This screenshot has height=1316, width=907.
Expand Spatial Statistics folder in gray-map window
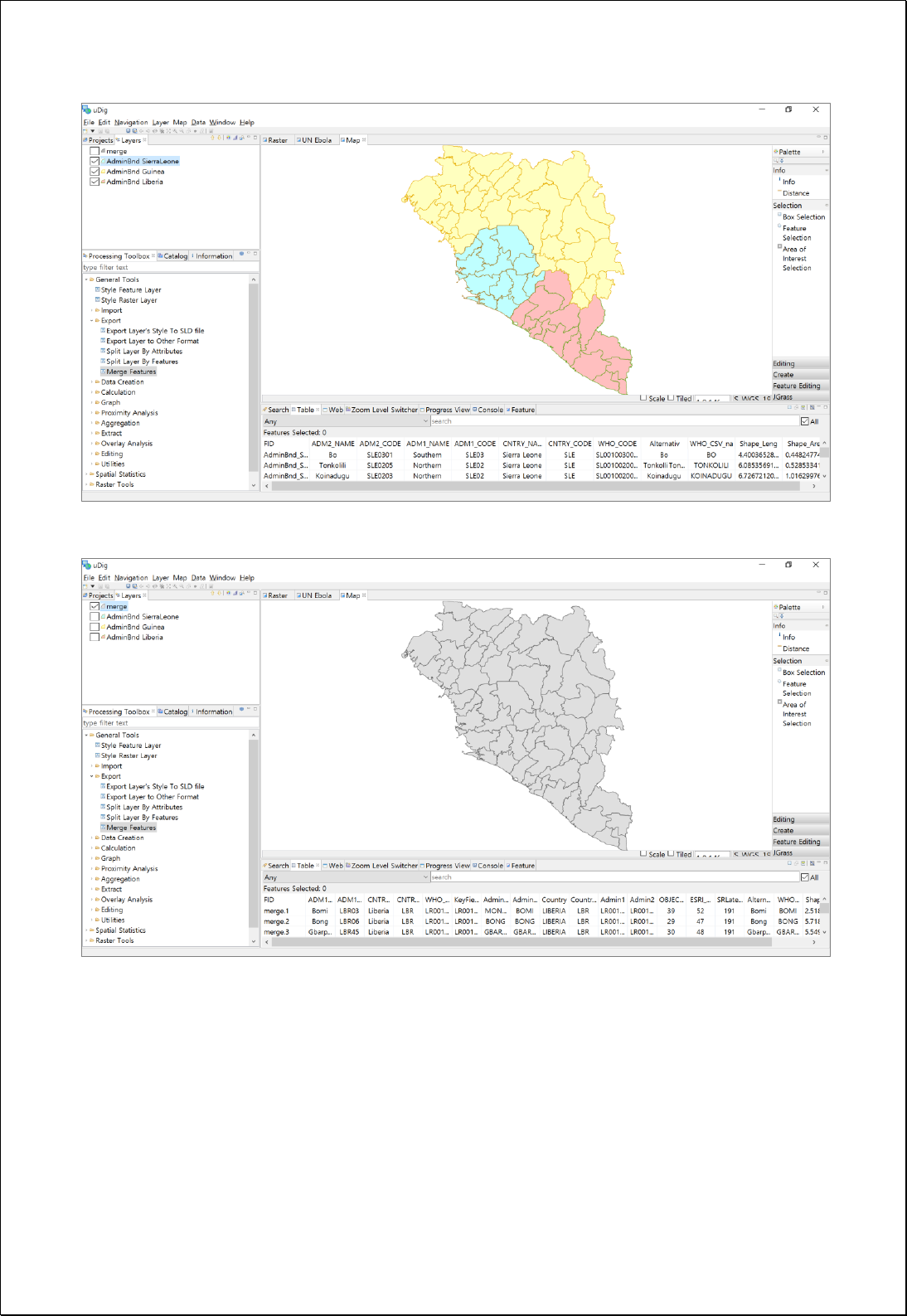point(86,930)
